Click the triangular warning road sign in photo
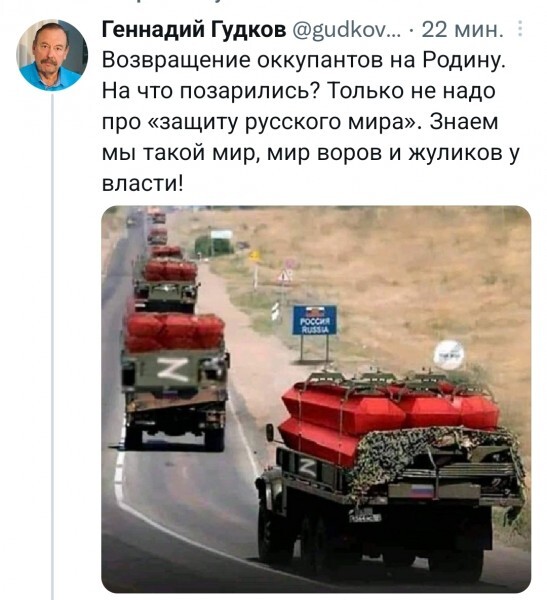 pos(284,276)
